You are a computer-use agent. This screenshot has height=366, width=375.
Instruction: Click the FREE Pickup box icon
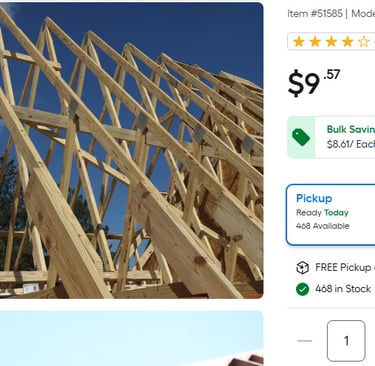point(302,267)
